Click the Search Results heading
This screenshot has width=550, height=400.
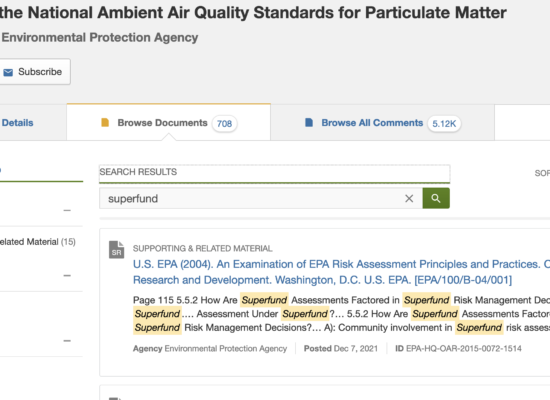coord(138,172)
